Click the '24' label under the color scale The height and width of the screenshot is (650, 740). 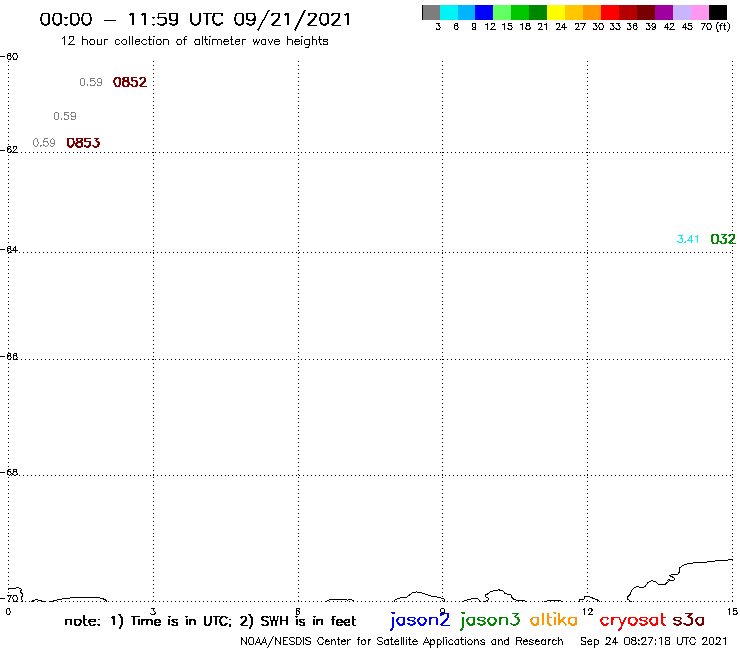[x=561, y=27]
